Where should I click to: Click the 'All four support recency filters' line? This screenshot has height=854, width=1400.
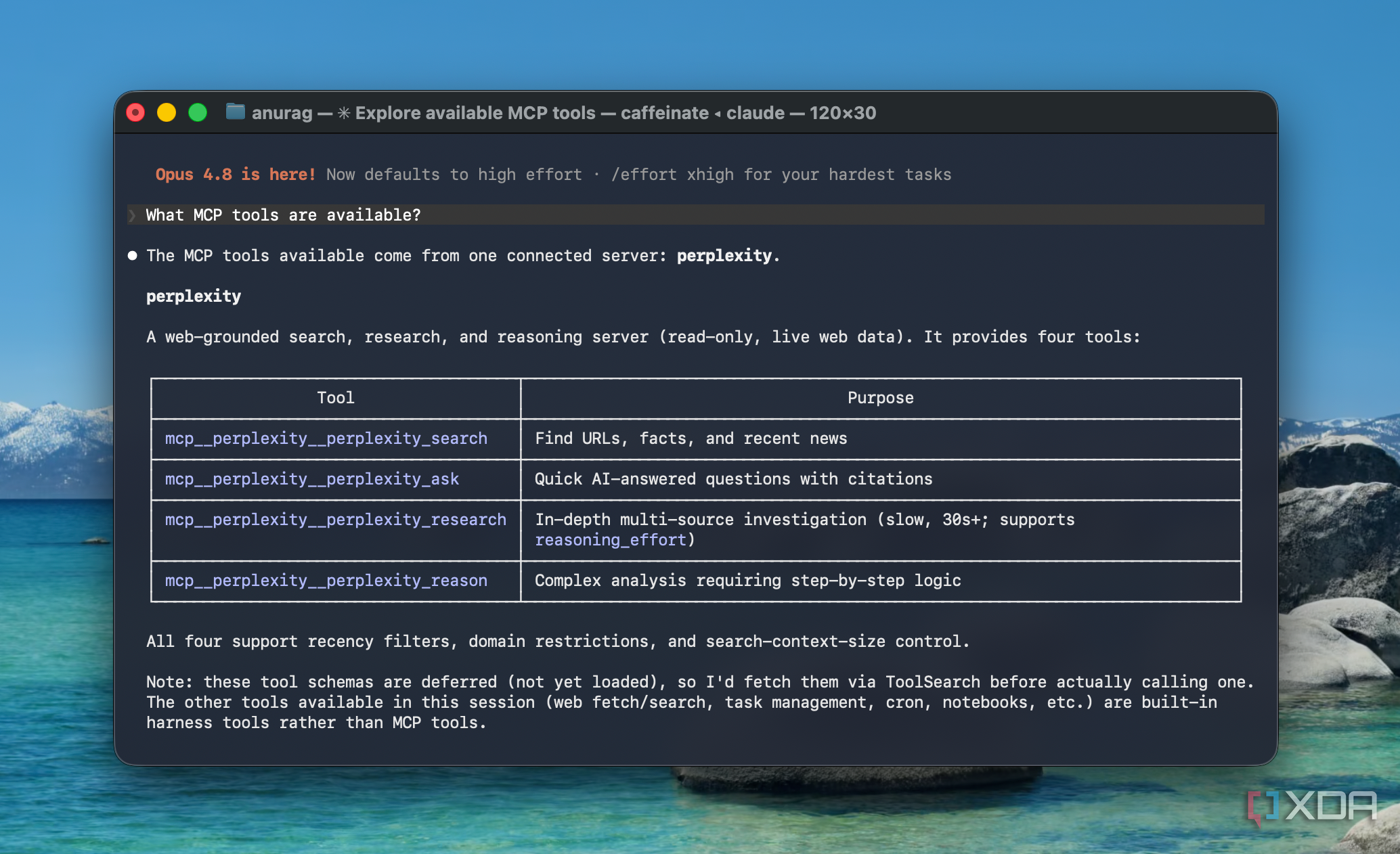point(558,642)
